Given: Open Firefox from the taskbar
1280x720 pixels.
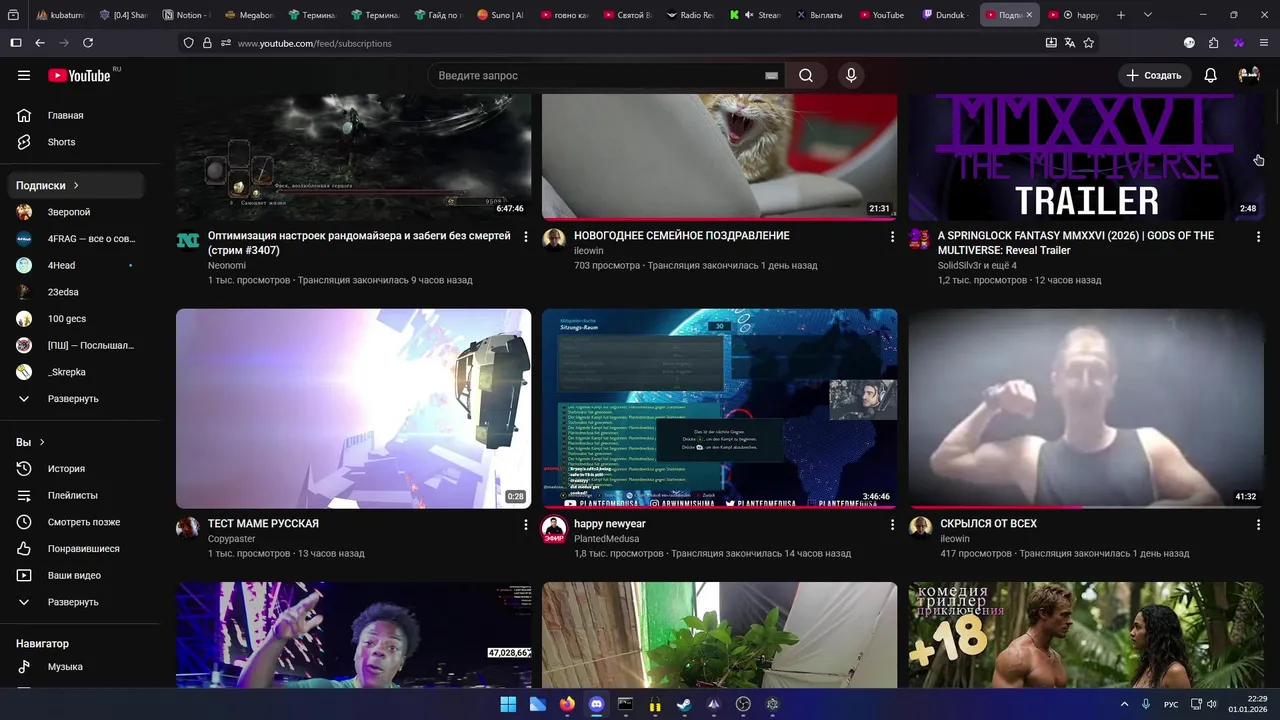Looking at the screenshot, I should coord(567,704).
